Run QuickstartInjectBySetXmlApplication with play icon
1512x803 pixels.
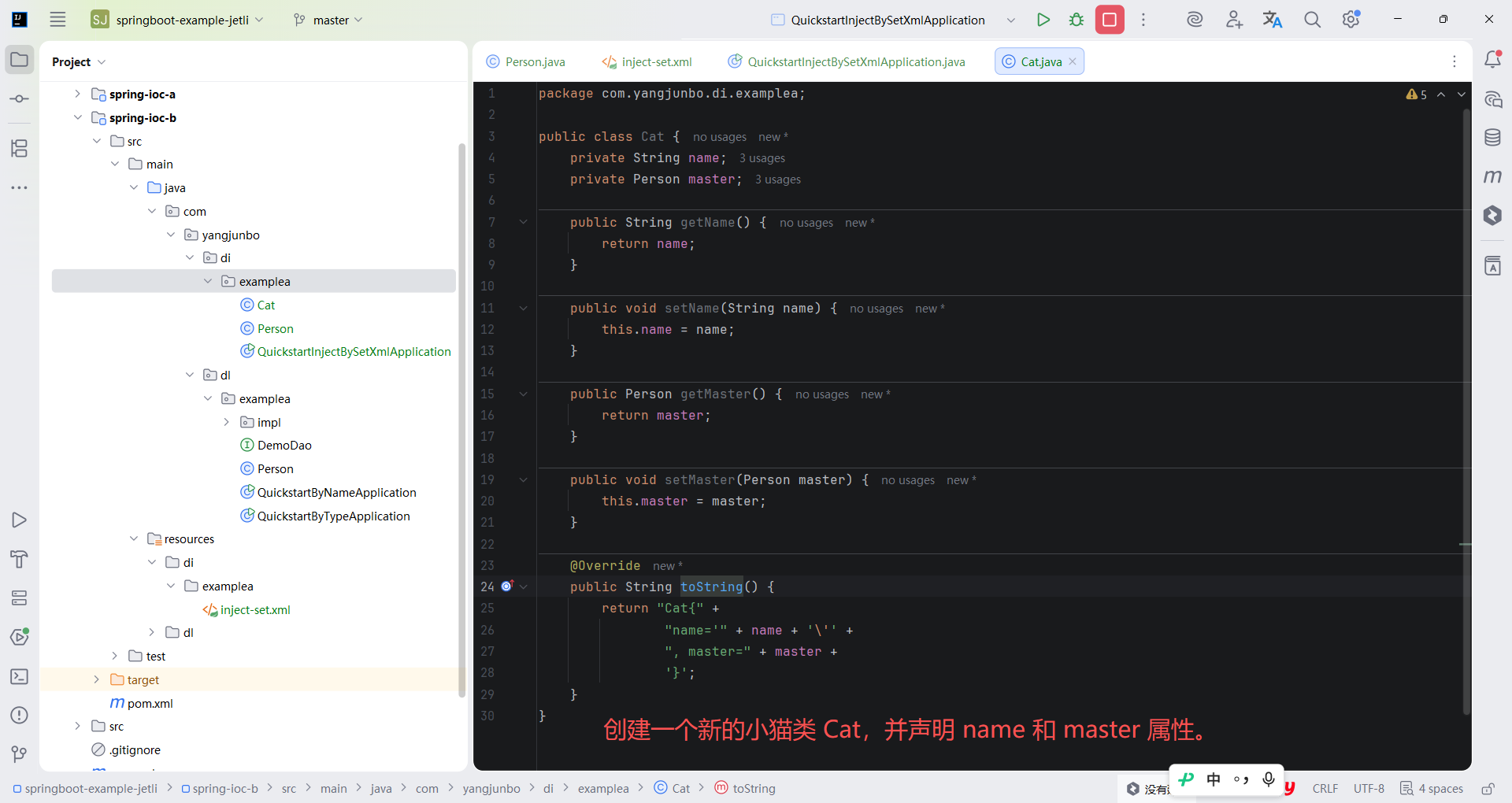[1043, 20]
